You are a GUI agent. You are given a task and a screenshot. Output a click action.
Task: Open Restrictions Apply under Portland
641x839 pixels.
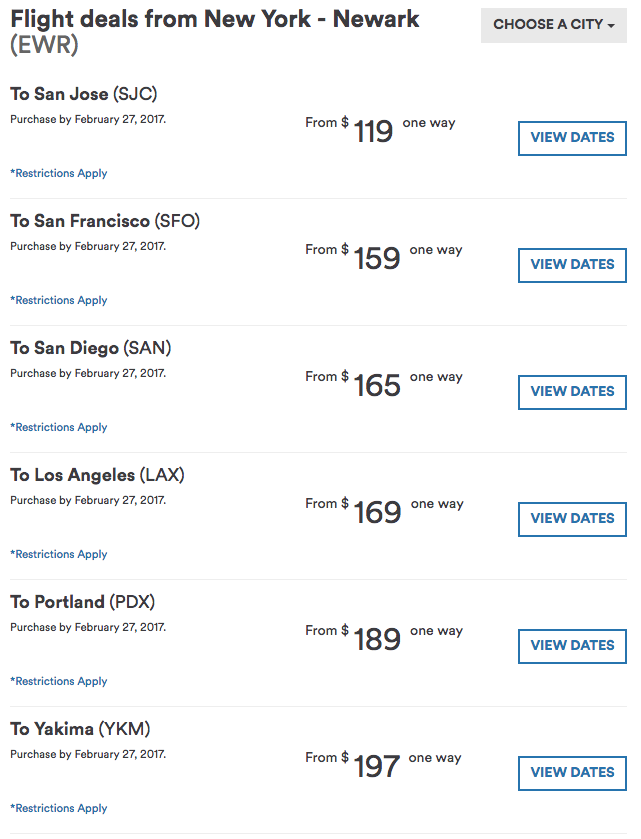pyautogui.click(x=59, y=682)
